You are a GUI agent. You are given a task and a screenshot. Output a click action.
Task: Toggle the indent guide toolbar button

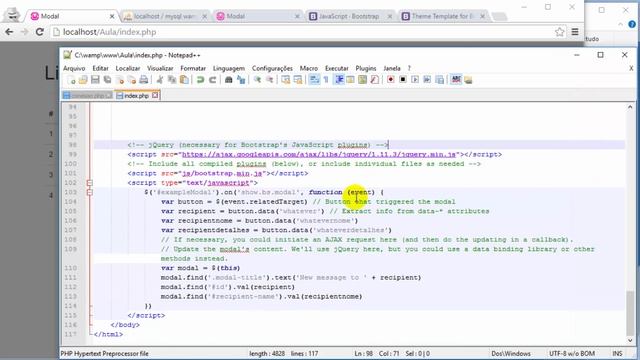pyautogui.click(x=339, y=80)
